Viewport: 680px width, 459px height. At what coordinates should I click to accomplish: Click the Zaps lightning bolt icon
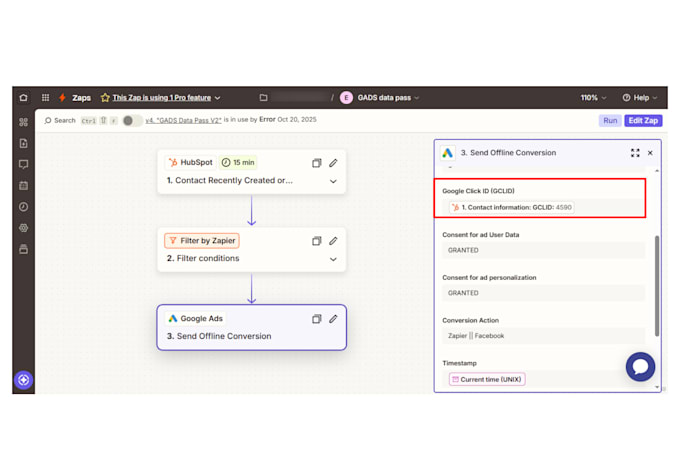(62, 98)
